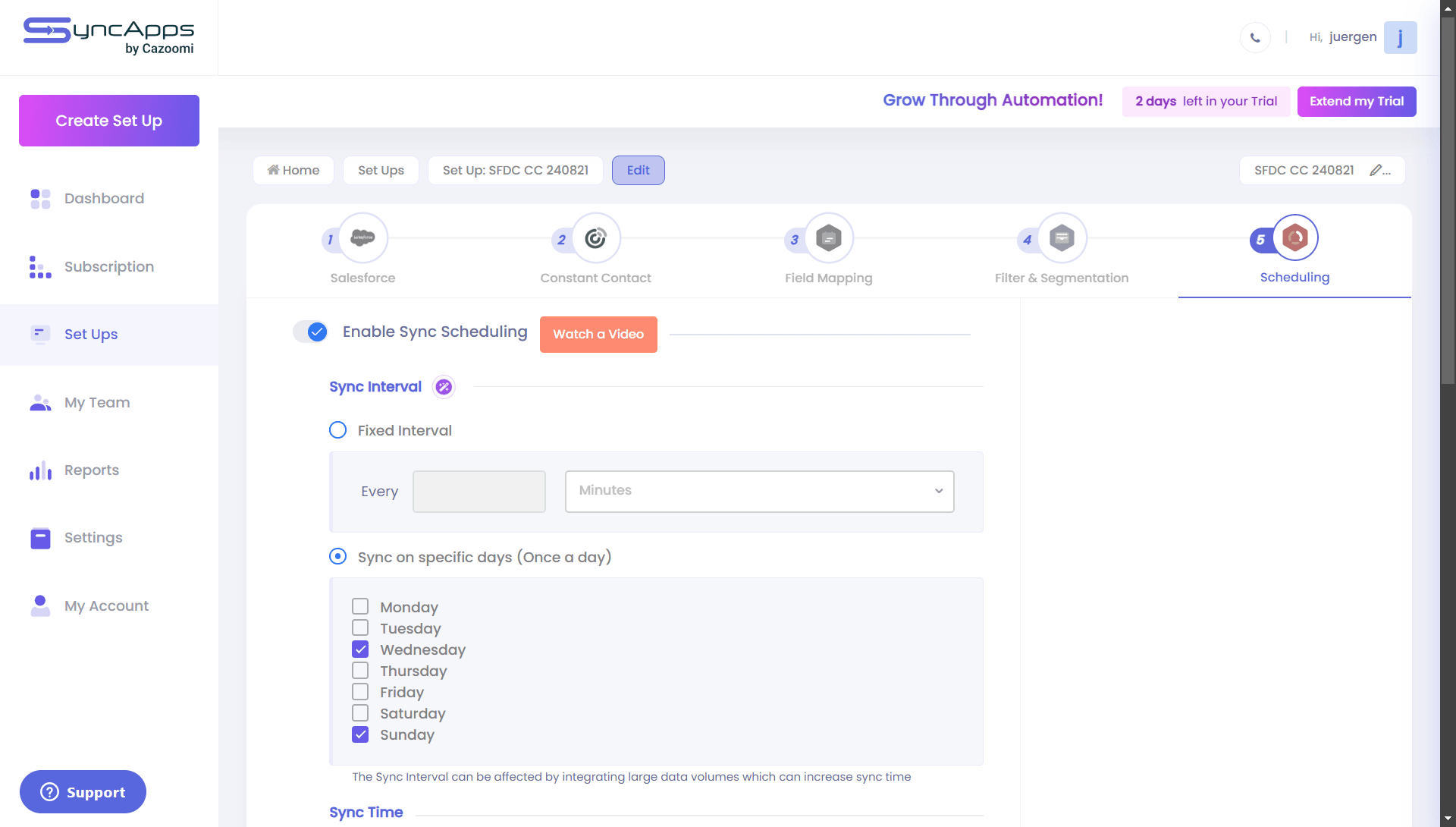
Task: Switch to Filter & Segmentation step tab
Action: pos(1061,251)
